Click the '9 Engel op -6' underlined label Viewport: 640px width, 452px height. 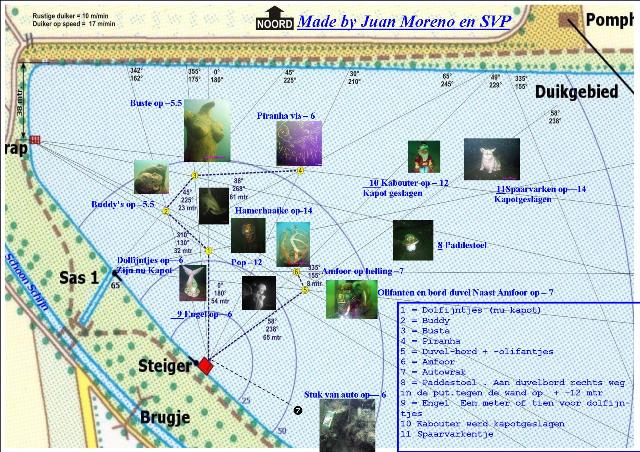(203, 314)
